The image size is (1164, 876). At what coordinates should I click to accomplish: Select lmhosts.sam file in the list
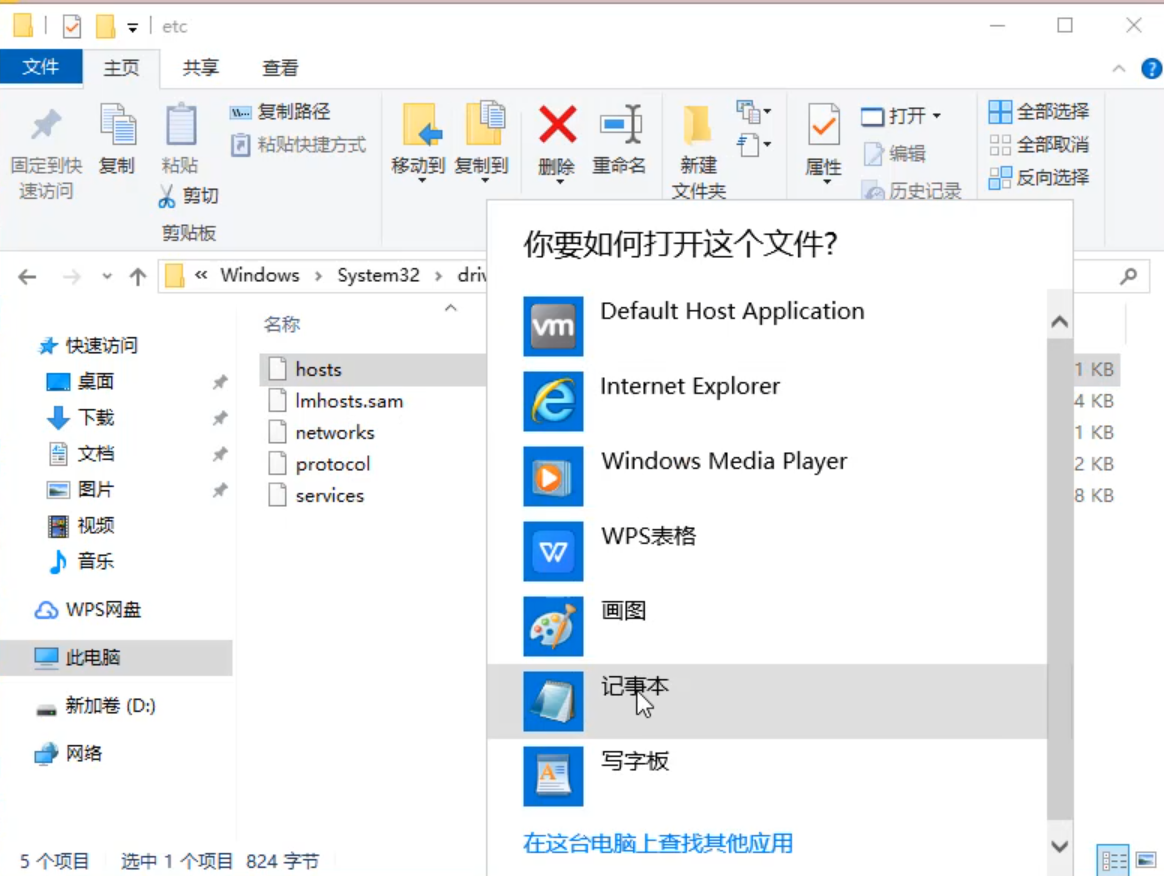coord(349,401)
